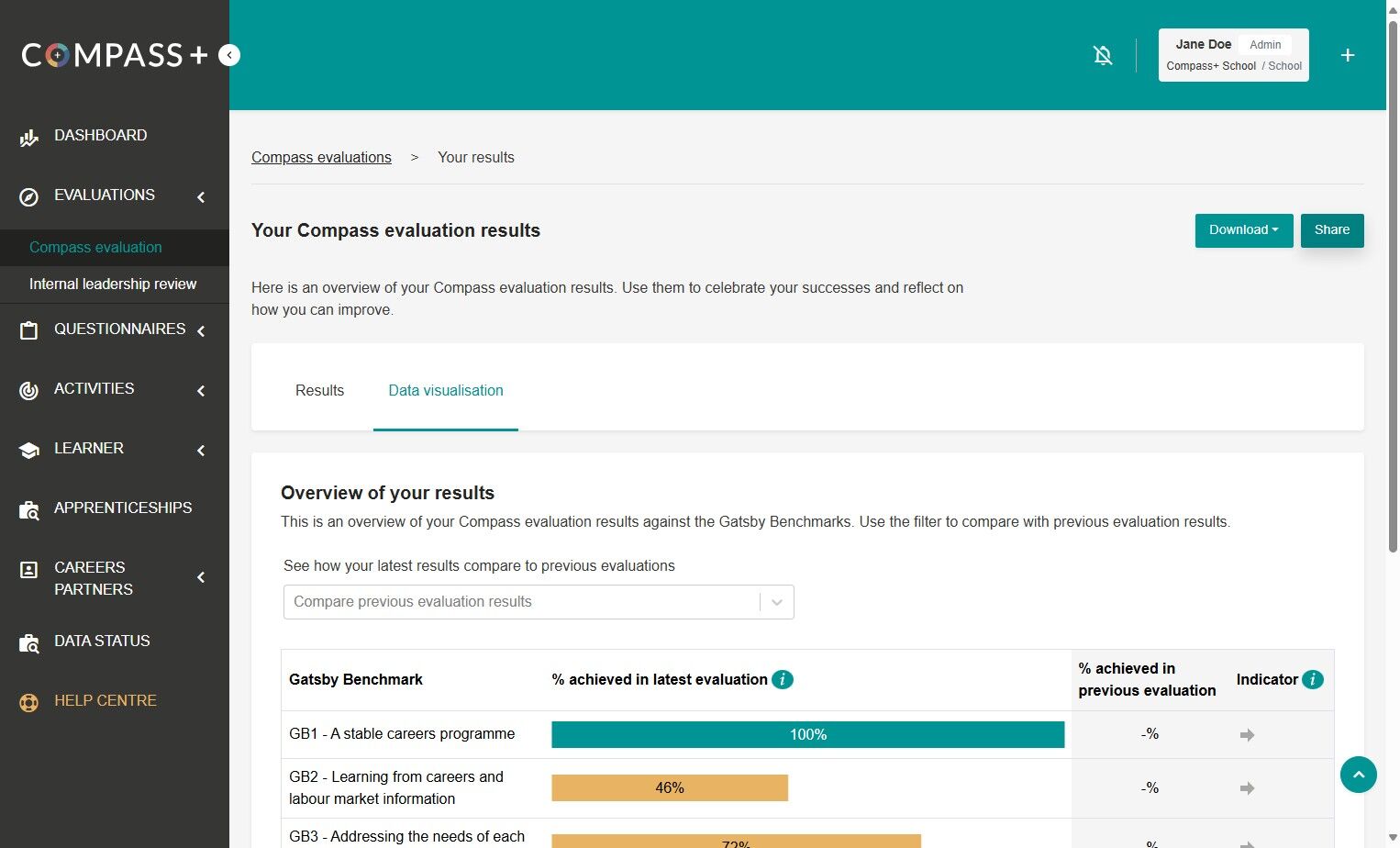The height and width of the screenshot is (848, 1400).
Task: Open Internal leadership review in sidebar
Action: 113,285
